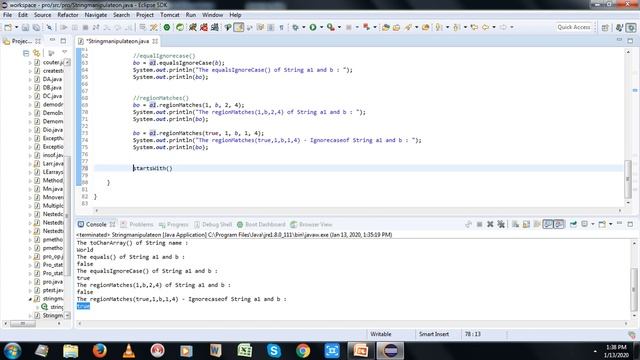Click the green circular run-server icon

point(167,27)
